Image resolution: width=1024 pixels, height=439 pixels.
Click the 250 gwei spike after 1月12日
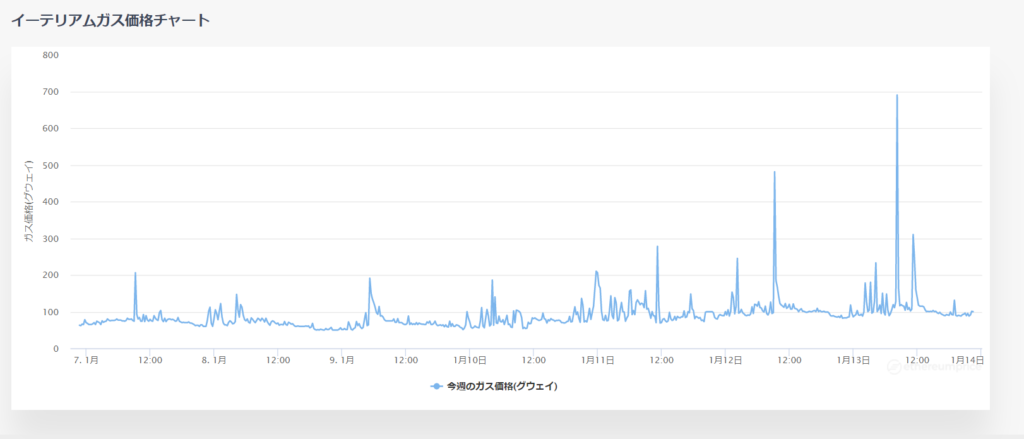(x=737, y=259)
